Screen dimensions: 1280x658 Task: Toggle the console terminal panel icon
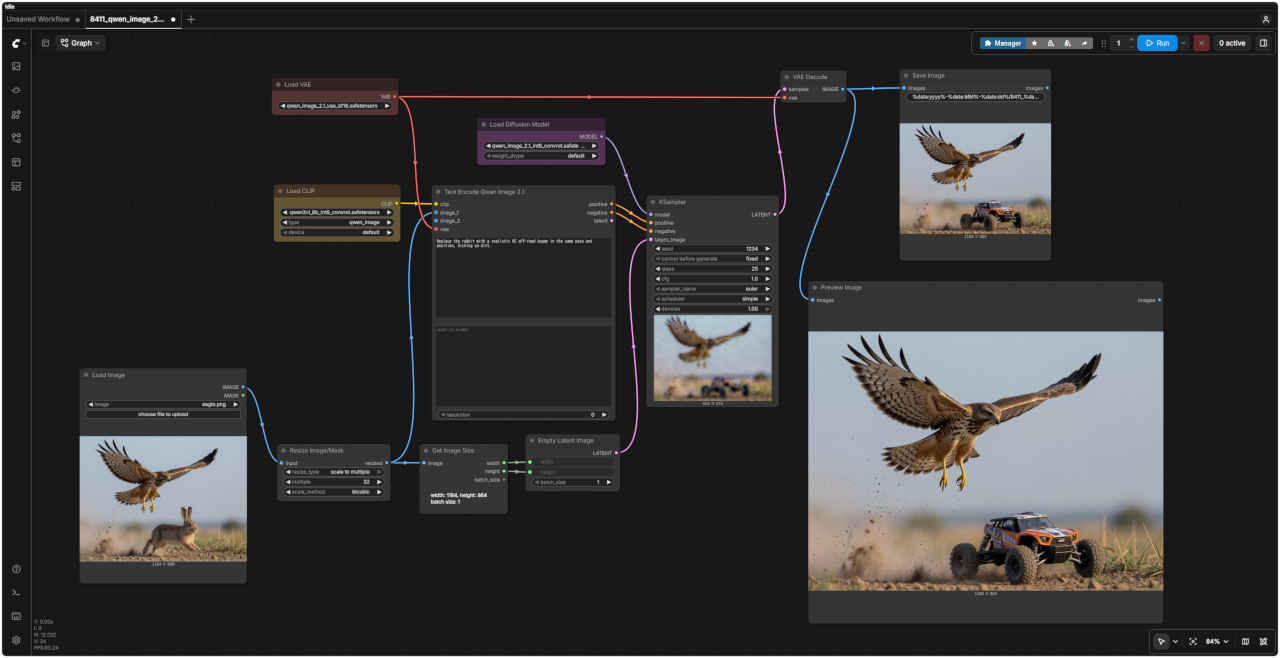point(16,593)
